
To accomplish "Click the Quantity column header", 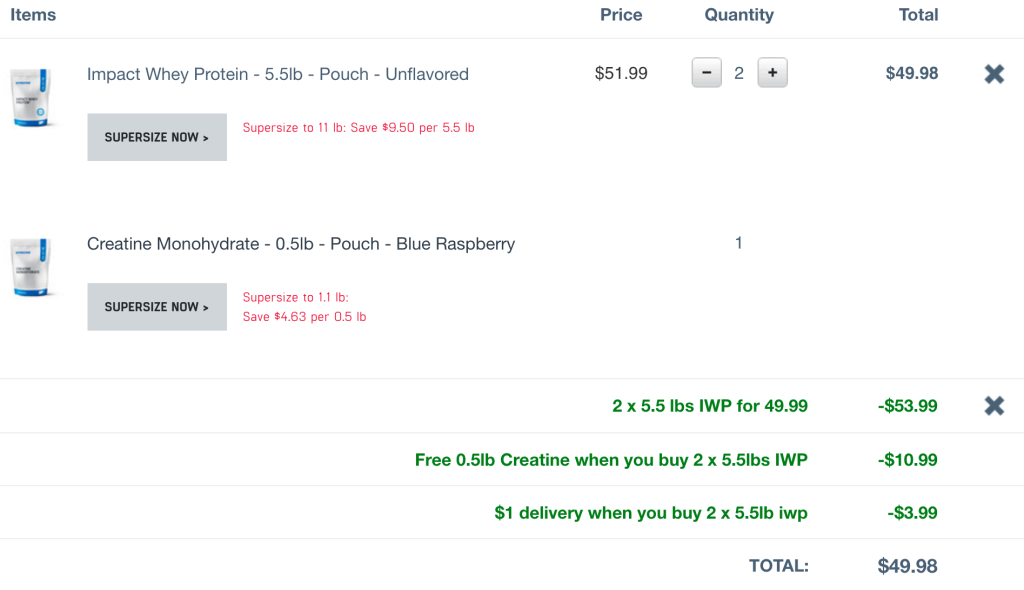I will [x=739, y=15].
